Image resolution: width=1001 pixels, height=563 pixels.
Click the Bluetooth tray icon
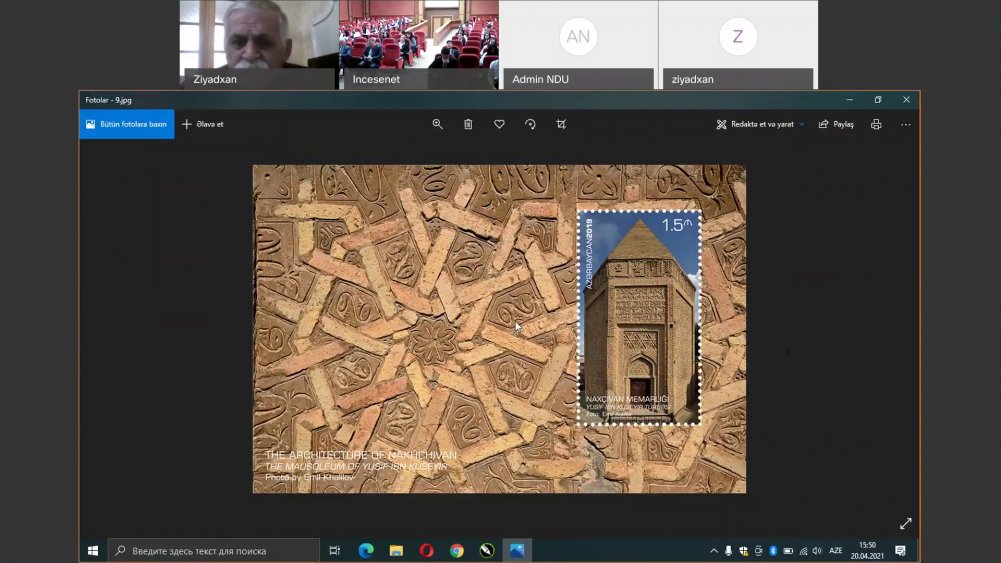773,551
